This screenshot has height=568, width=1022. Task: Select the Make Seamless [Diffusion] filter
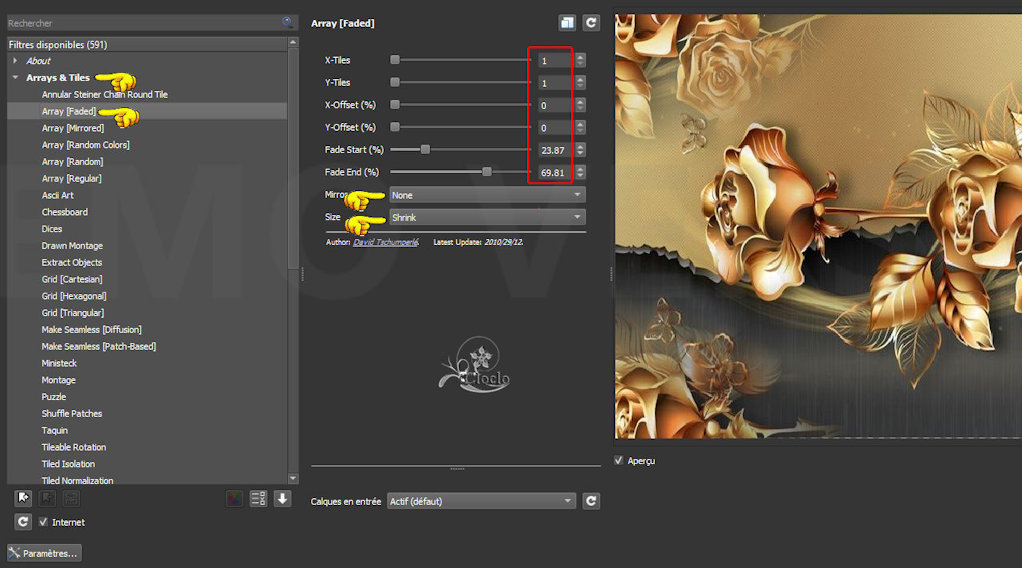click(91, 329)
